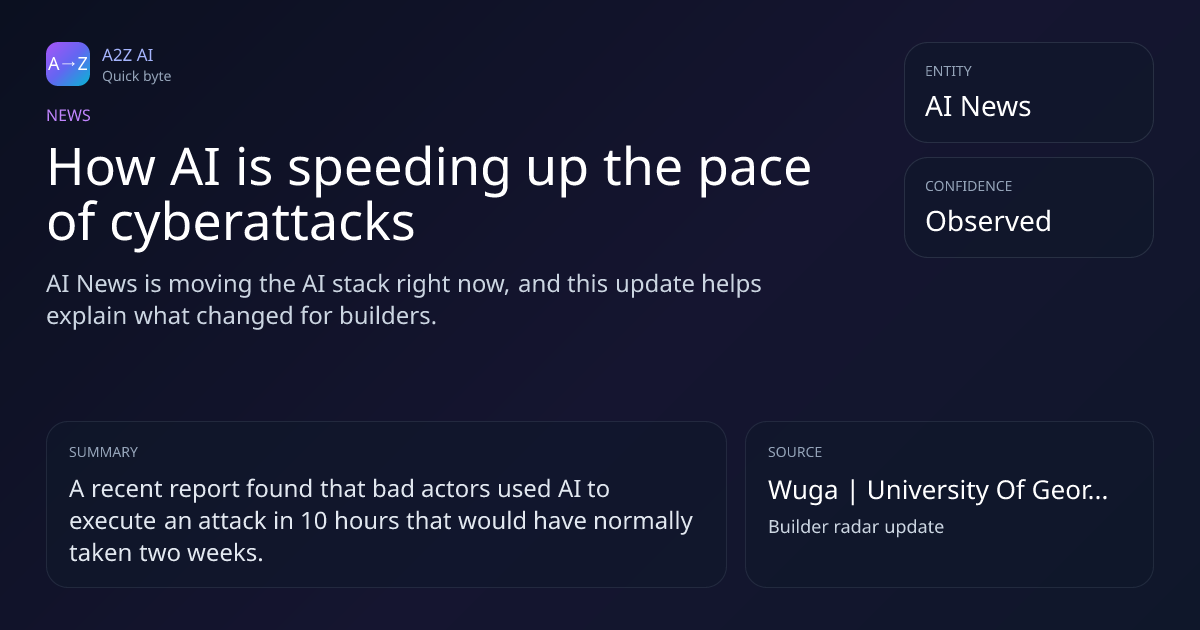Open the CONFIDENCE Observed card
This screenshot has width=1200, height=630.
pos(1028,207)
